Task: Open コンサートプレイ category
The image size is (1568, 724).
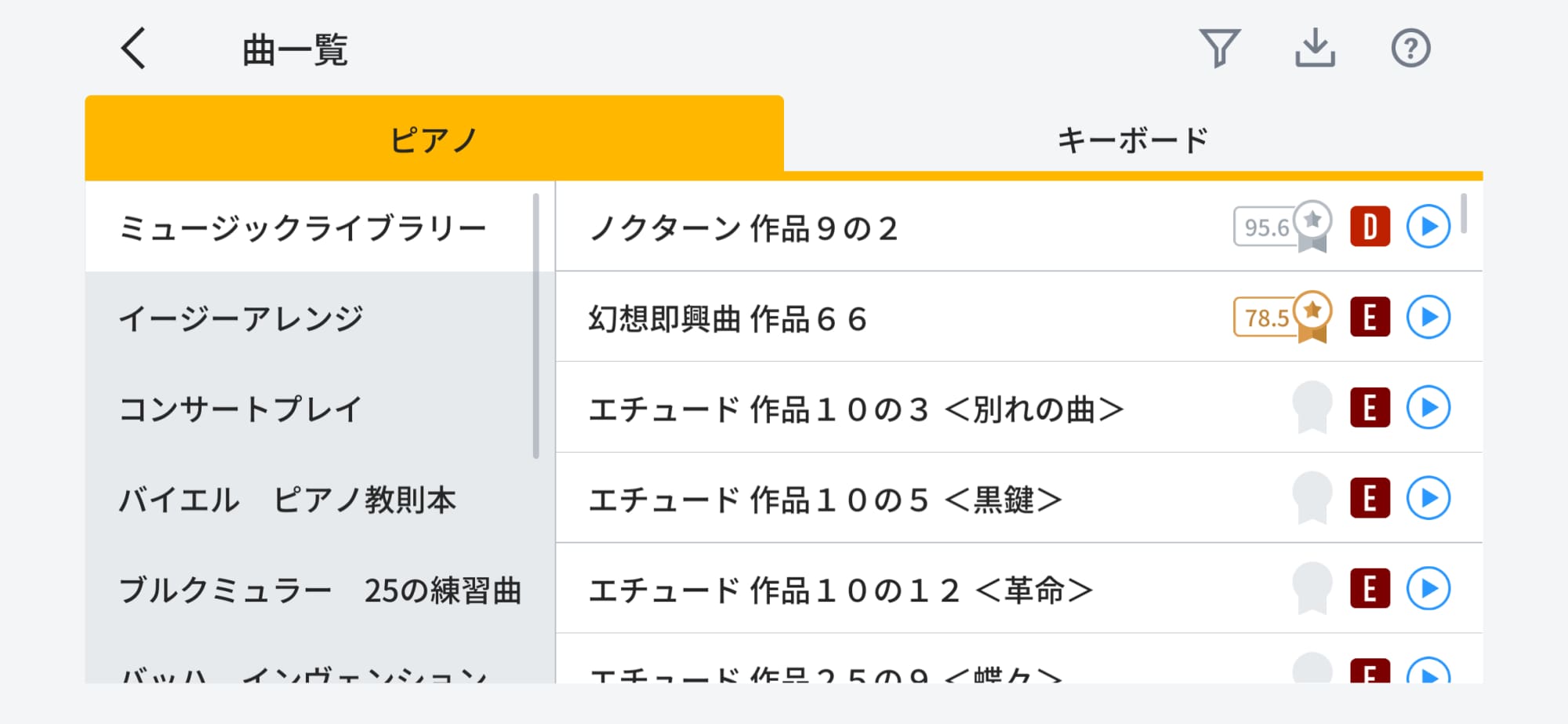Action: [240, 409]
